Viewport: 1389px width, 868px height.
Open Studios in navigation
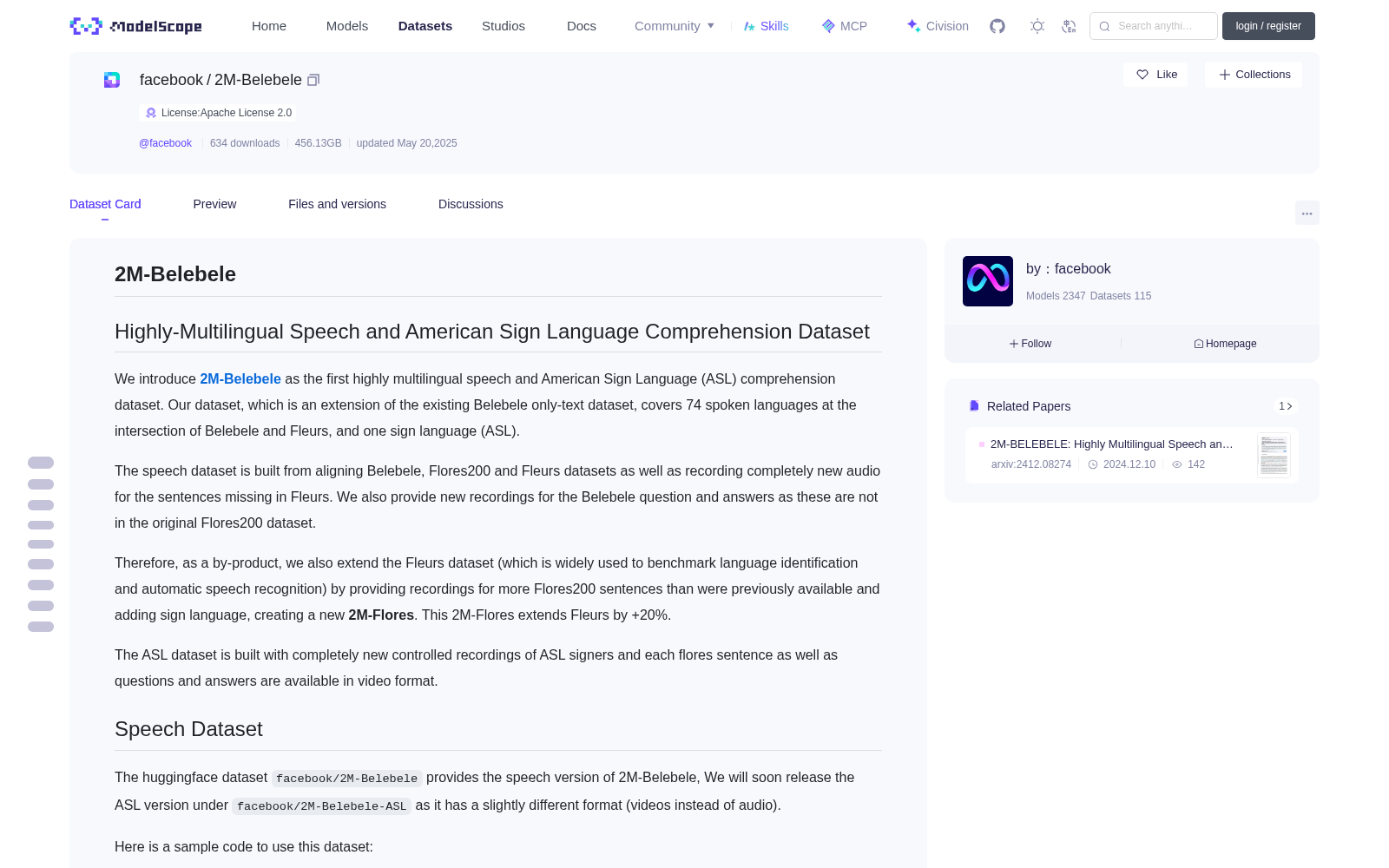click(504, 26)
